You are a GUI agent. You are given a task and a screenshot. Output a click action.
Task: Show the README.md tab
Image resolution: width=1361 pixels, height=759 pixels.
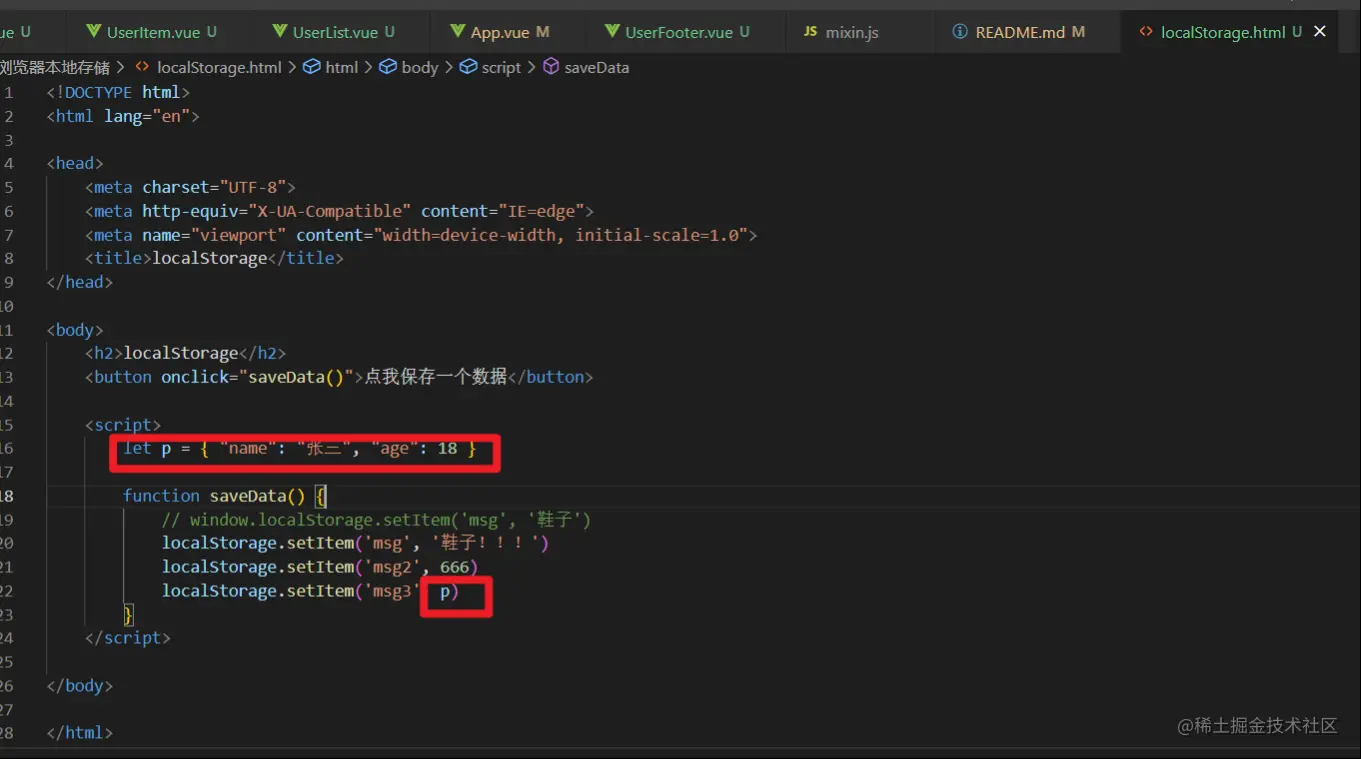[1020, 32]
